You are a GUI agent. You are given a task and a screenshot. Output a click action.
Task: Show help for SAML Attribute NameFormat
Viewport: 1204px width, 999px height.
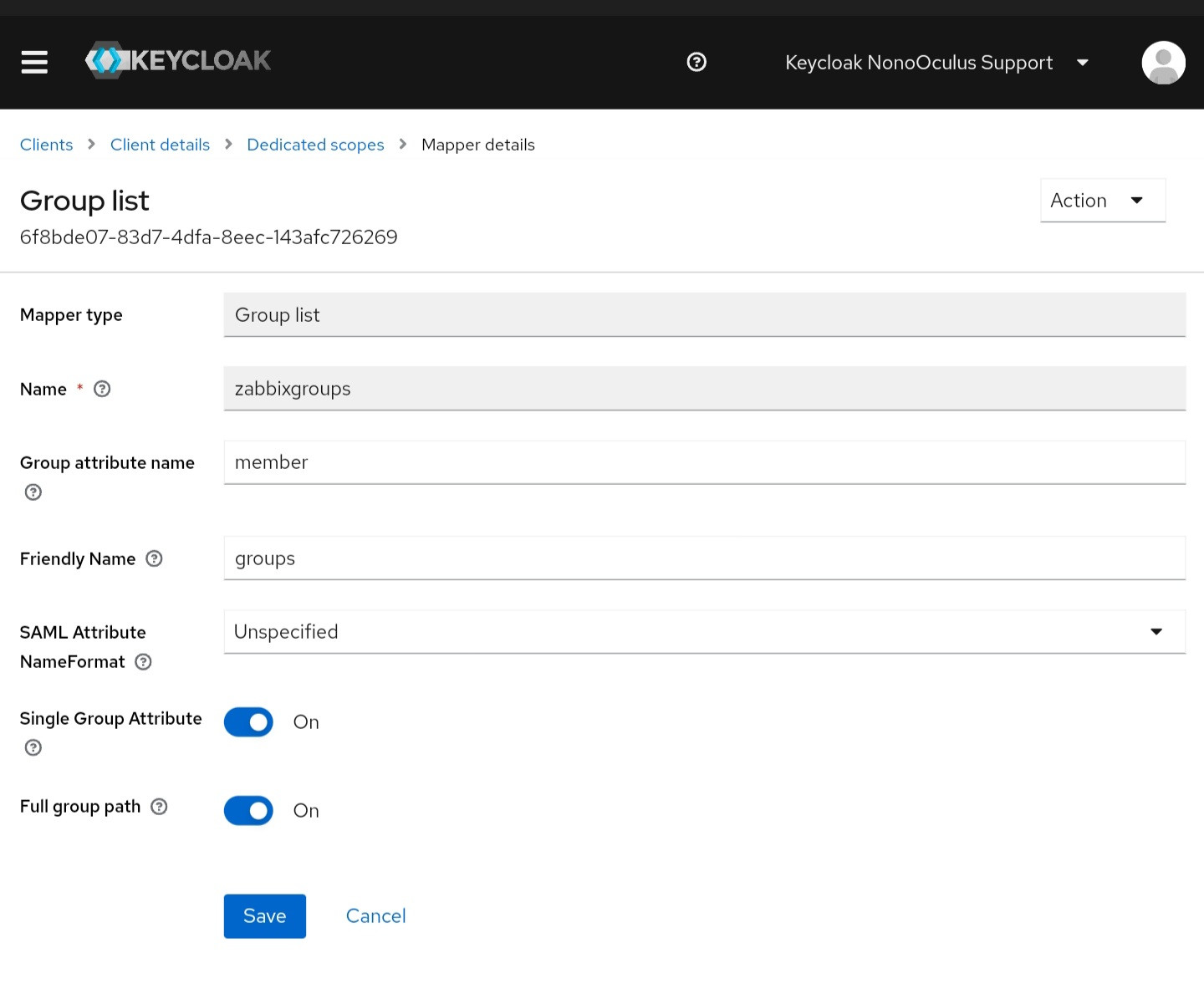(x=144, y=662)
